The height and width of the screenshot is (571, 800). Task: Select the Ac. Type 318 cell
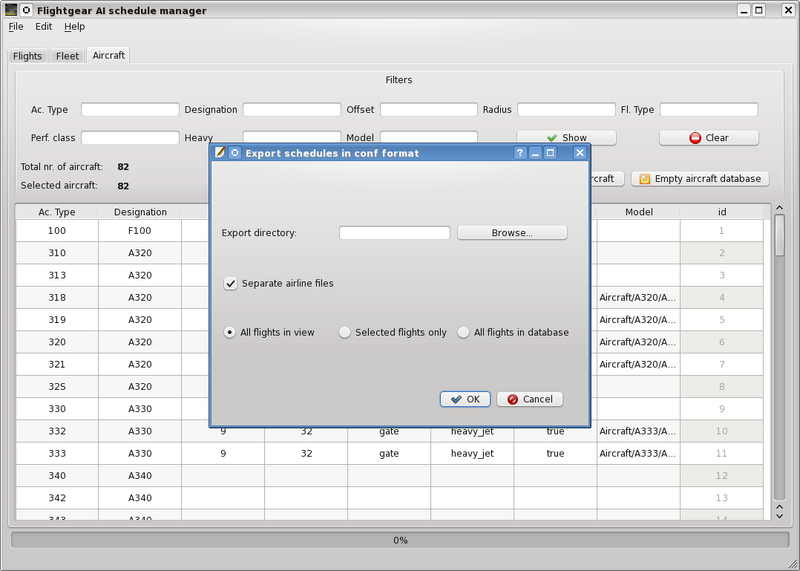(x=57, y=297)
